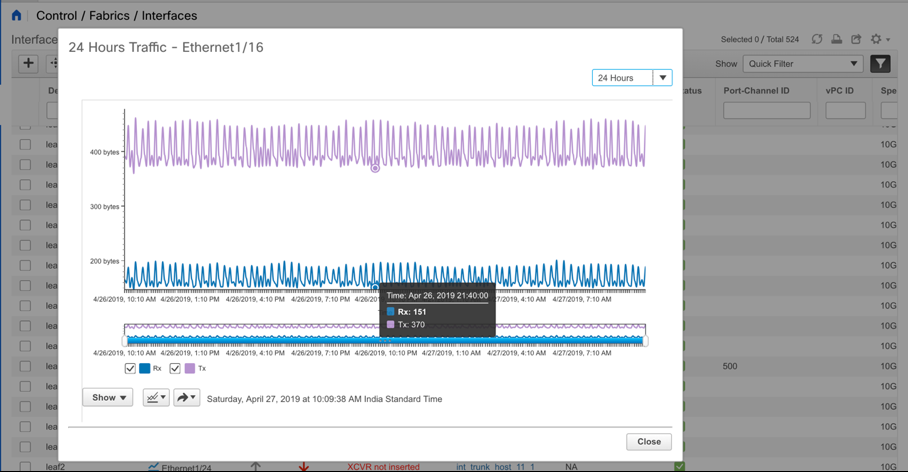Go to Control in the breadcrumb
Image resolution: width=908 pixels, height=472 pixels.
57,16
